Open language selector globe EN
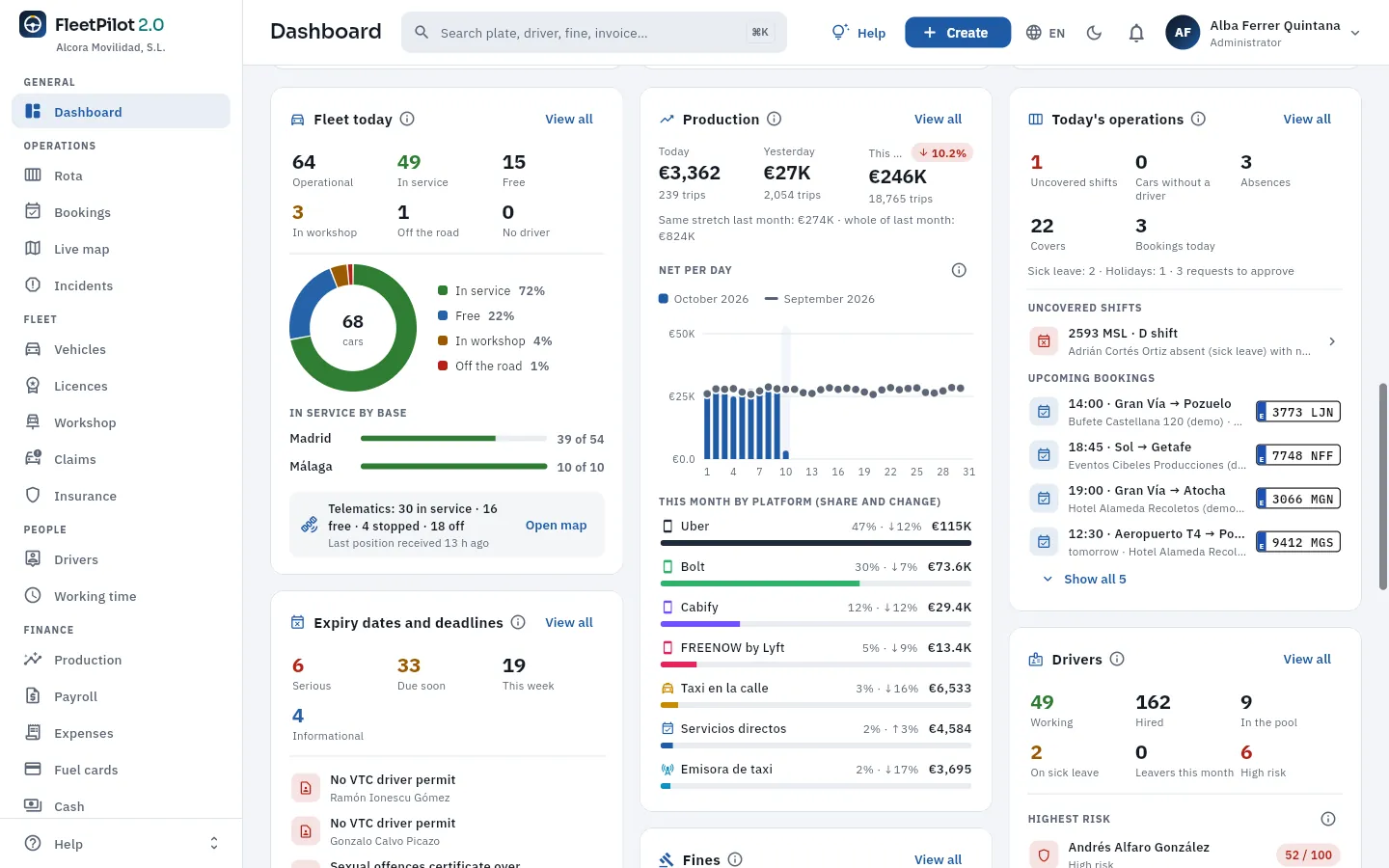The height and width of the screenshot is (868, 1389). tap(1046, 33)
